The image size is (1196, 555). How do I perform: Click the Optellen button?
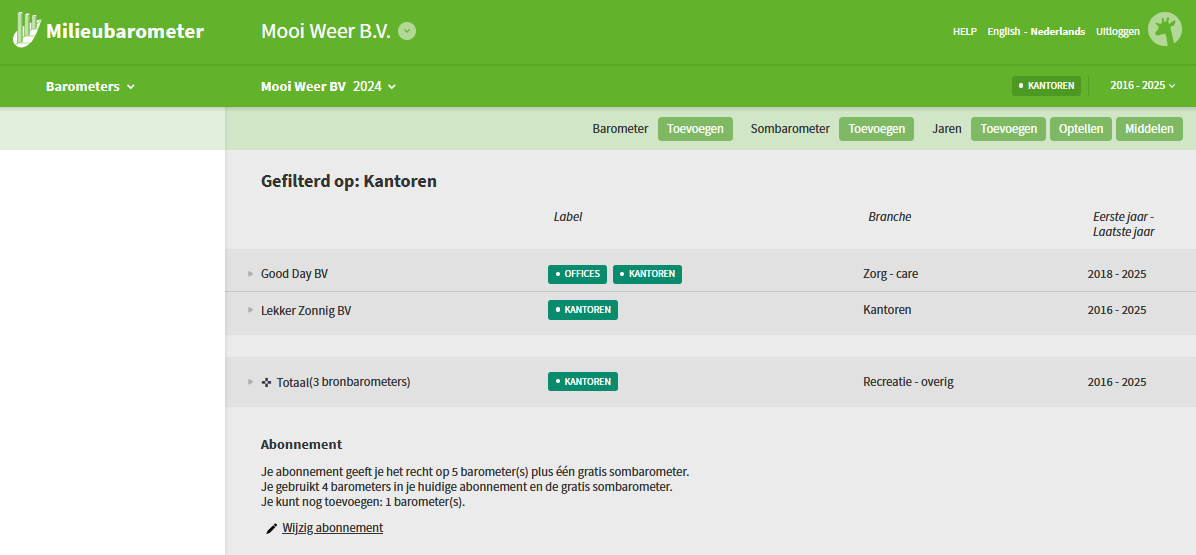click(x=1080, y=129)
